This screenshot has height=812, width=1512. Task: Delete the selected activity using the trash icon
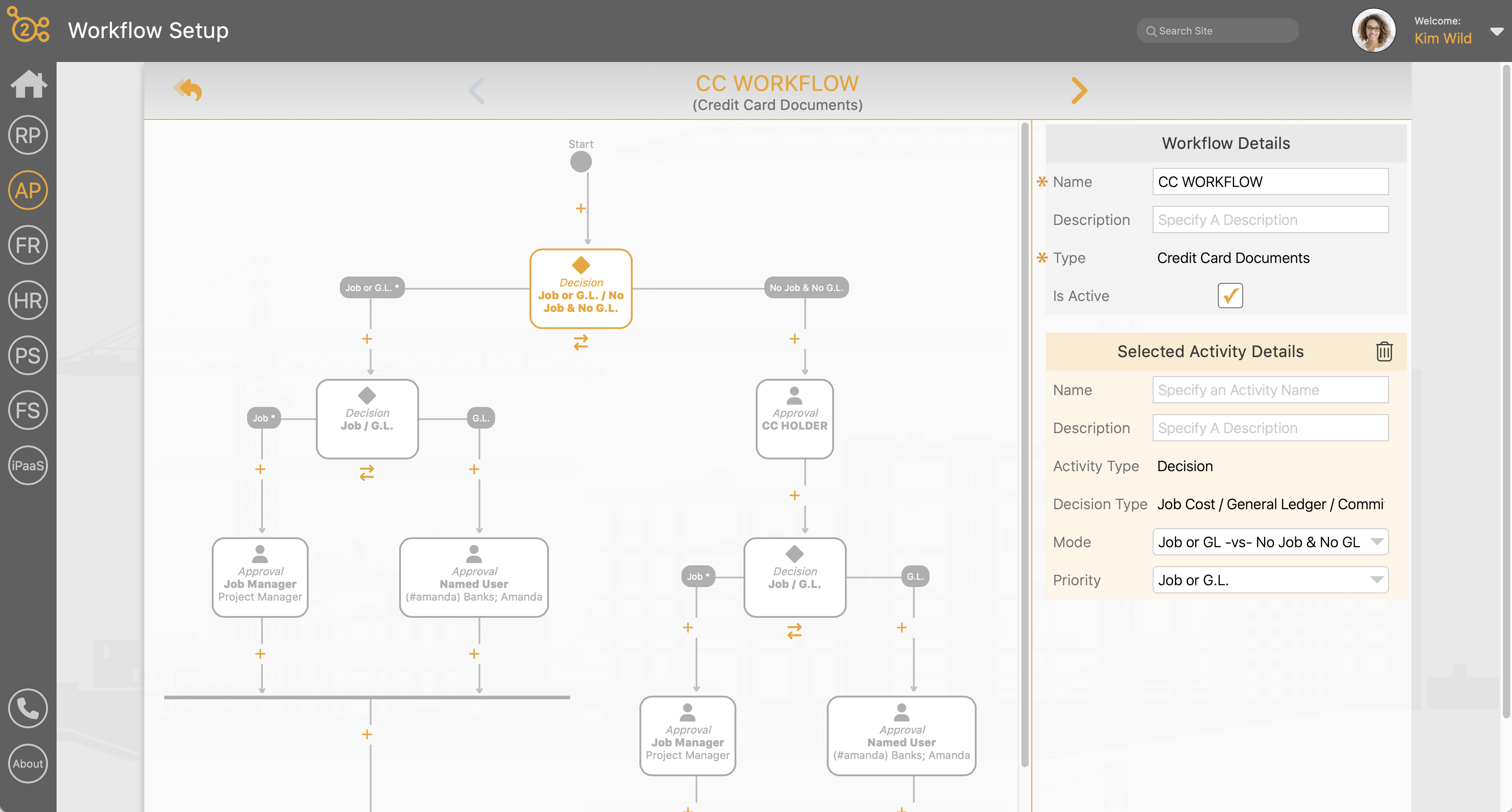point(1384,352)
